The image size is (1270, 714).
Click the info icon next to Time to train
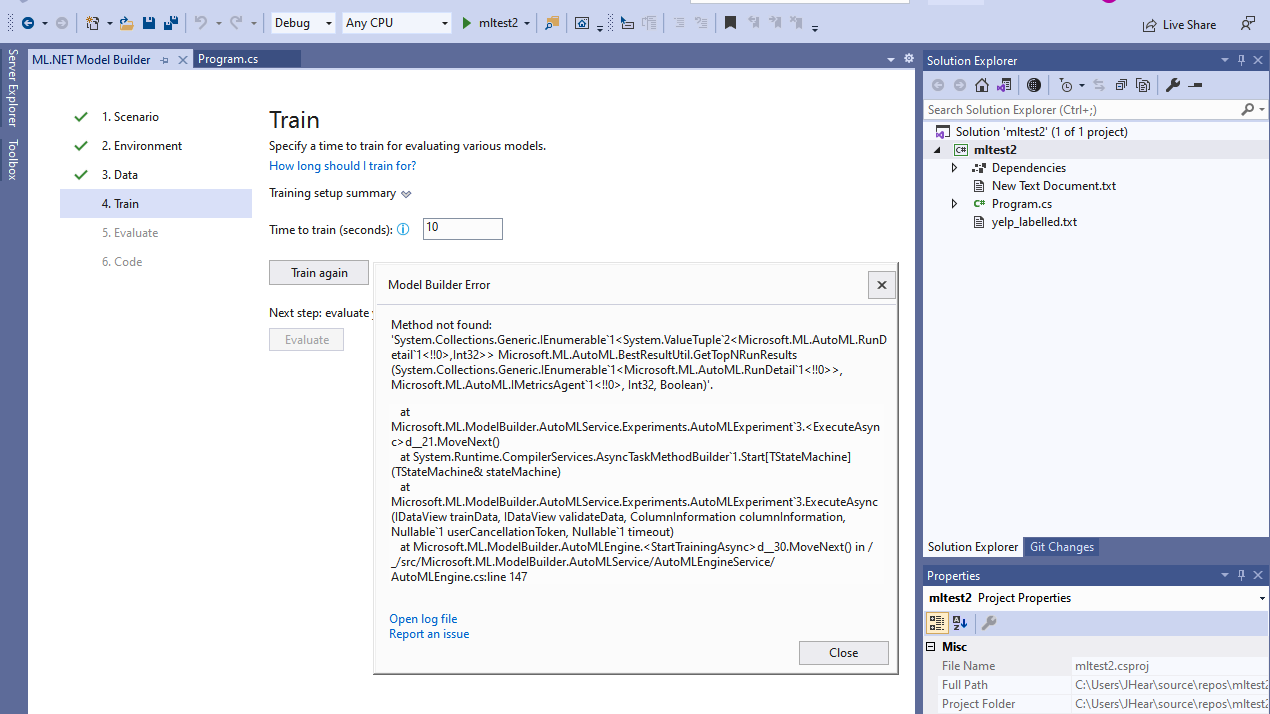pos(403,229)
